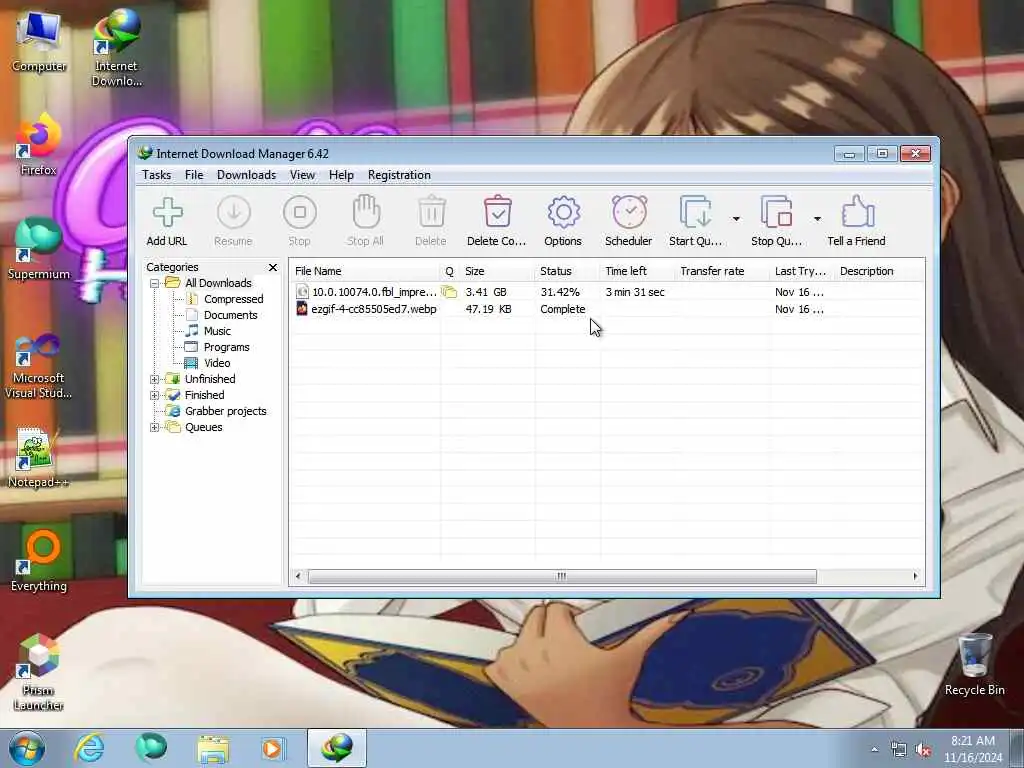
Task: Open the File menu
Action: tap(194, 175)
